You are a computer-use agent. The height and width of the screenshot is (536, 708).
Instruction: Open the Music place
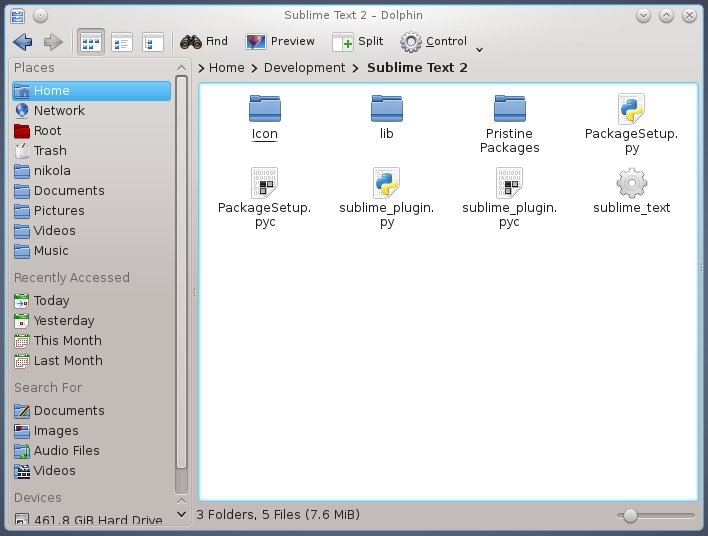(92, 251)
